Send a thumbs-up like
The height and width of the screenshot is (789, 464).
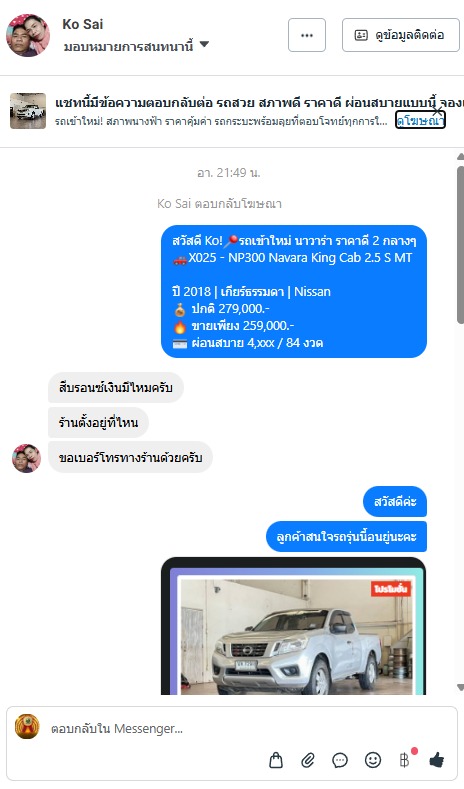[x=437, y=760]
